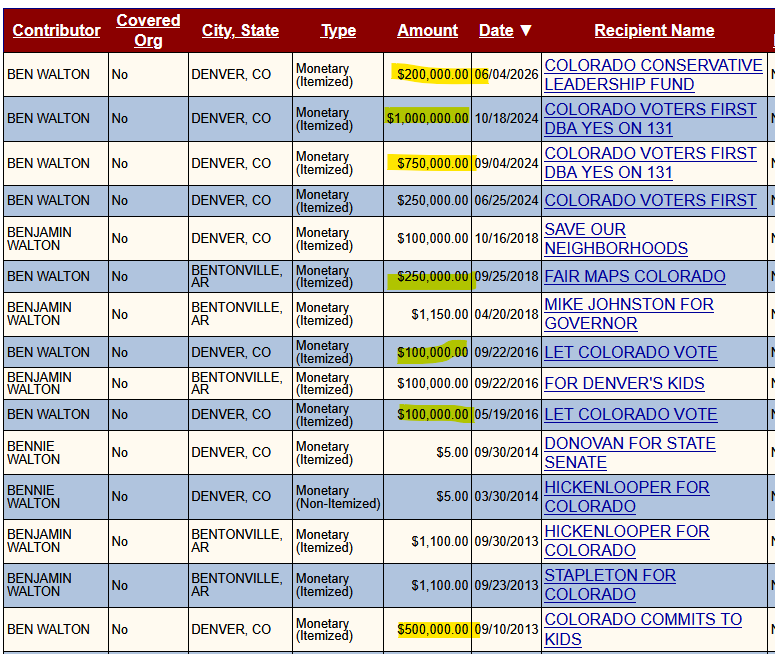Select the $1,000,000.00 amount cell
The height and width of the screenshot is (654, 775).
pyautogui.click(x=428, y=119)
